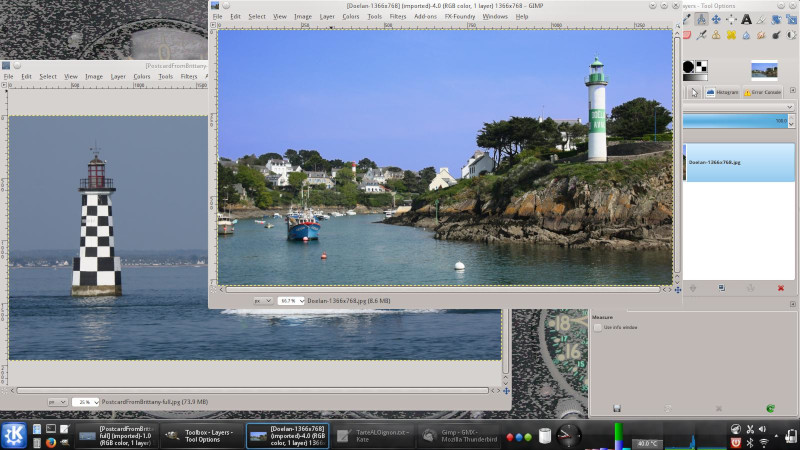Reset tool options with green arrow
This screenshot has width=800, height=450.
pyautogui.click(x=770, y=408)
